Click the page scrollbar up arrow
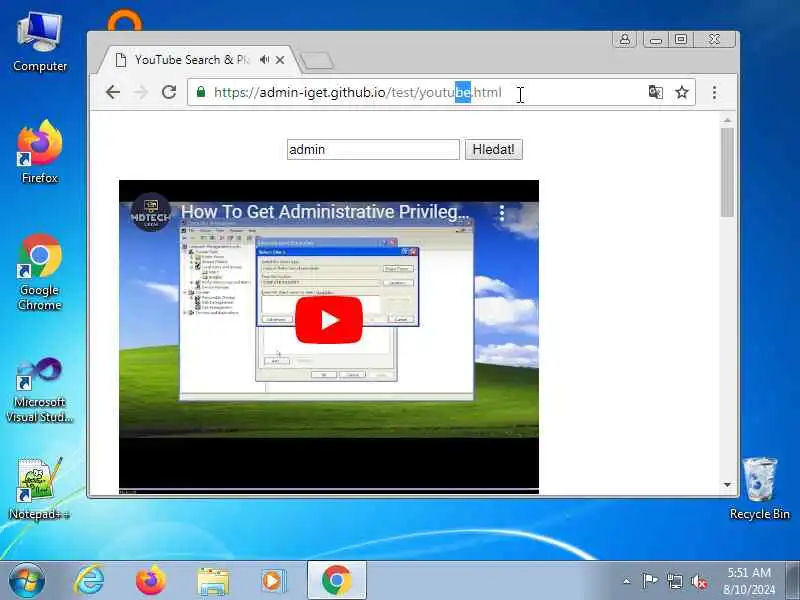The image size is (800, 600). [728, 120]
